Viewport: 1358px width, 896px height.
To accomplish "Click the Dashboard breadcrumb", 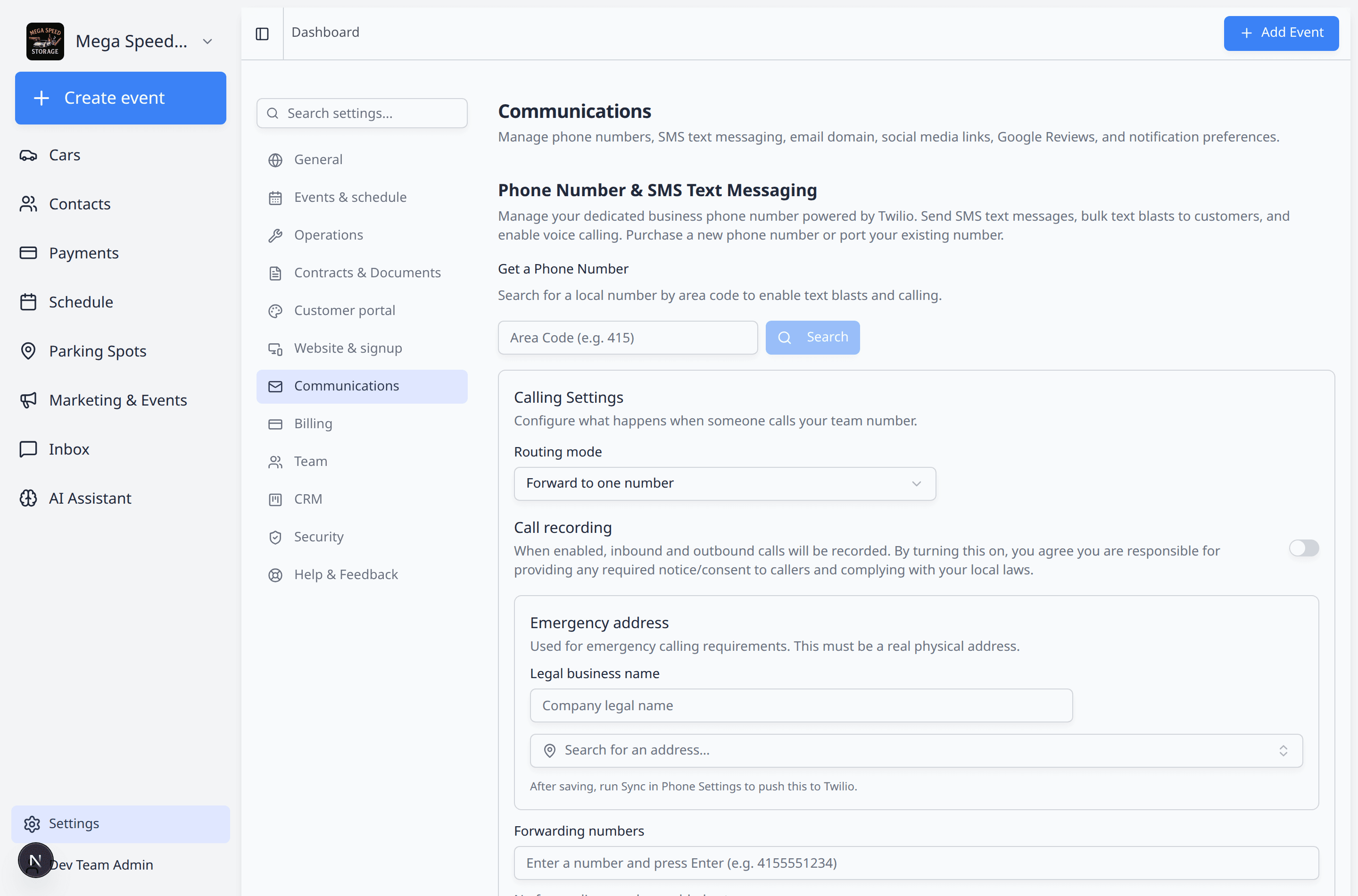I will point(325,32).
